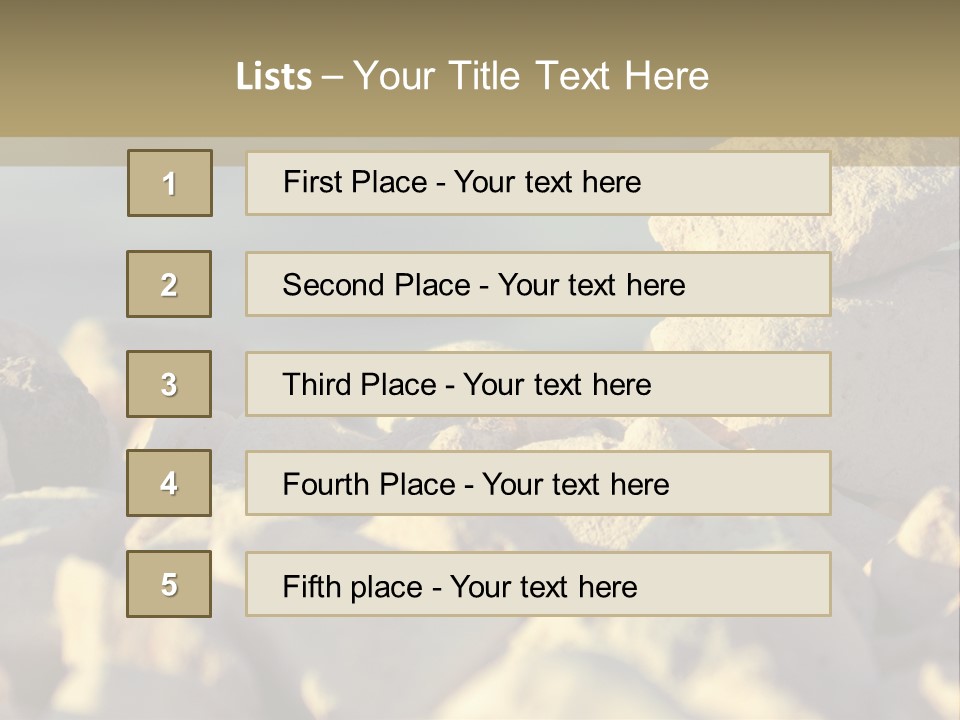Image resolution: width=960 pixels, height=720 pixels.
Task: Select the "Your Title Text Here" title text
Action: (x=531, y=76)
